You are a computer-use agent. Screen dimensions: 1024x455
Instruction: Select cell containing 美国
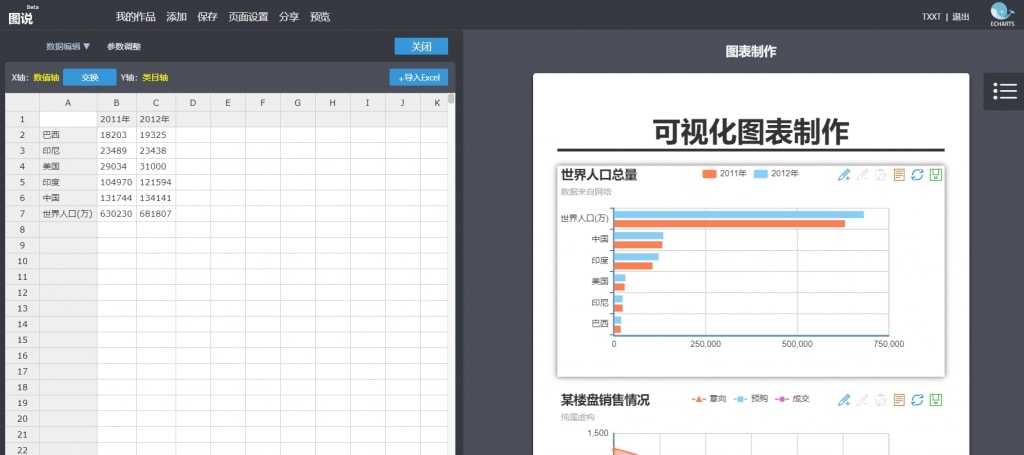pos(68,166)
